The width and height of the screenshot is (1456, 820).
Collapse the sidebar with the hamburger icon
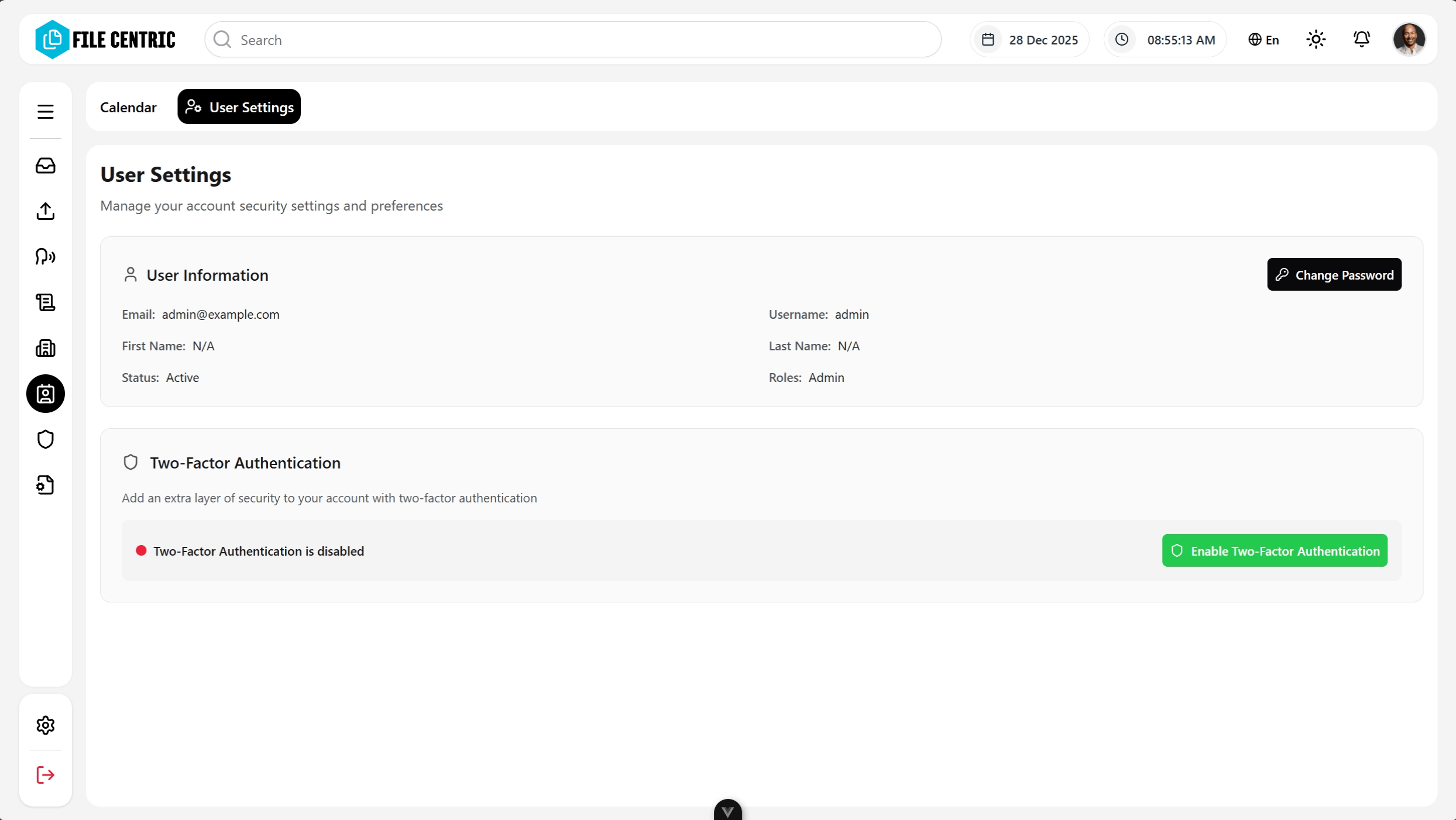click(x=45, y=111)
